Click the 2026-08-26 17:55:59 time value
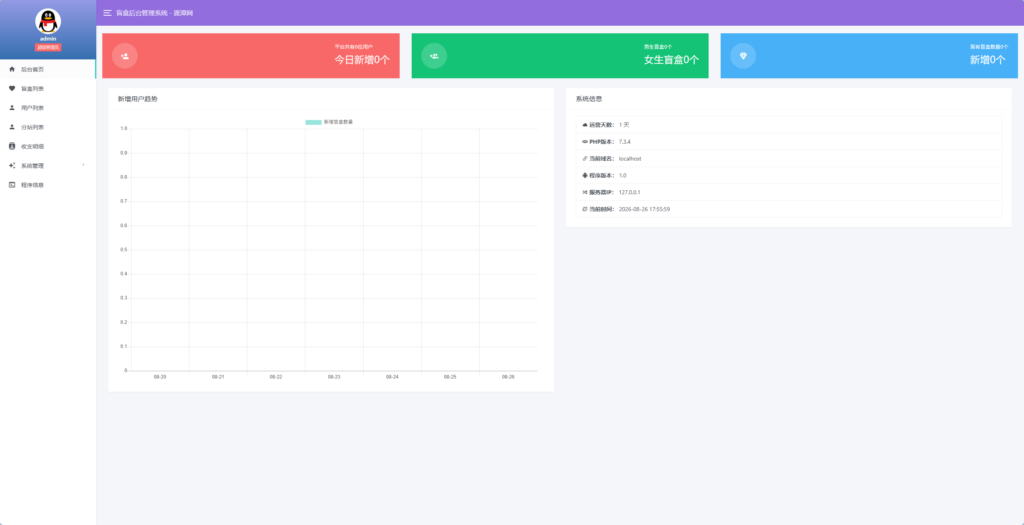 coord(645,210)
